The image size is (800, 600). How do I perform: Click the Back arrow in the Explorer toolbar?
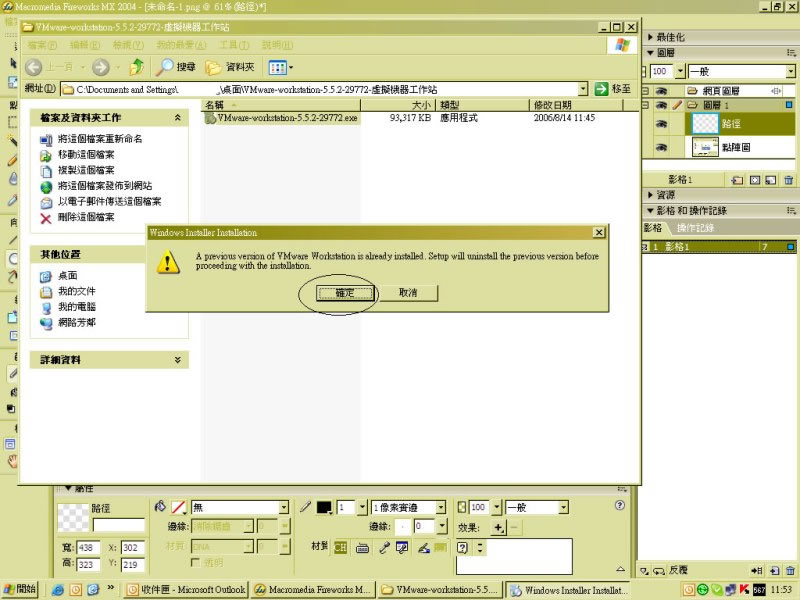pyautogui.click(x=34, y=67)
